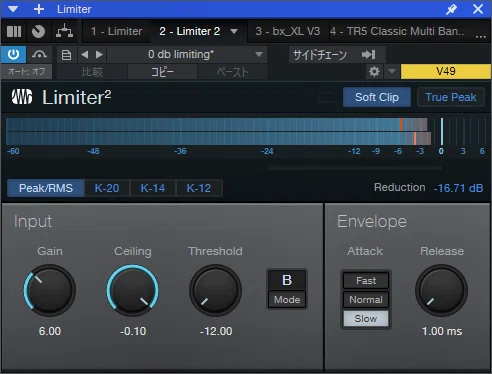Click the Release knob
Viewport: 492px width, 374px height.
point(442,290)
